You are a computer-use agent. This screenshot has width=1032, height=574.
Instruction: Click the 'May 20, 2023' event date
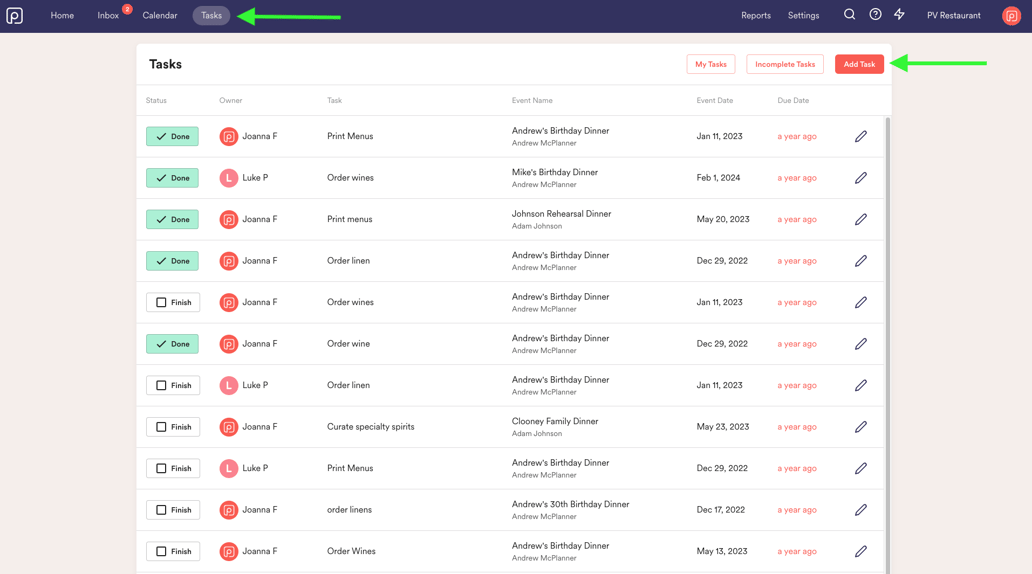(x=723, y=219)
